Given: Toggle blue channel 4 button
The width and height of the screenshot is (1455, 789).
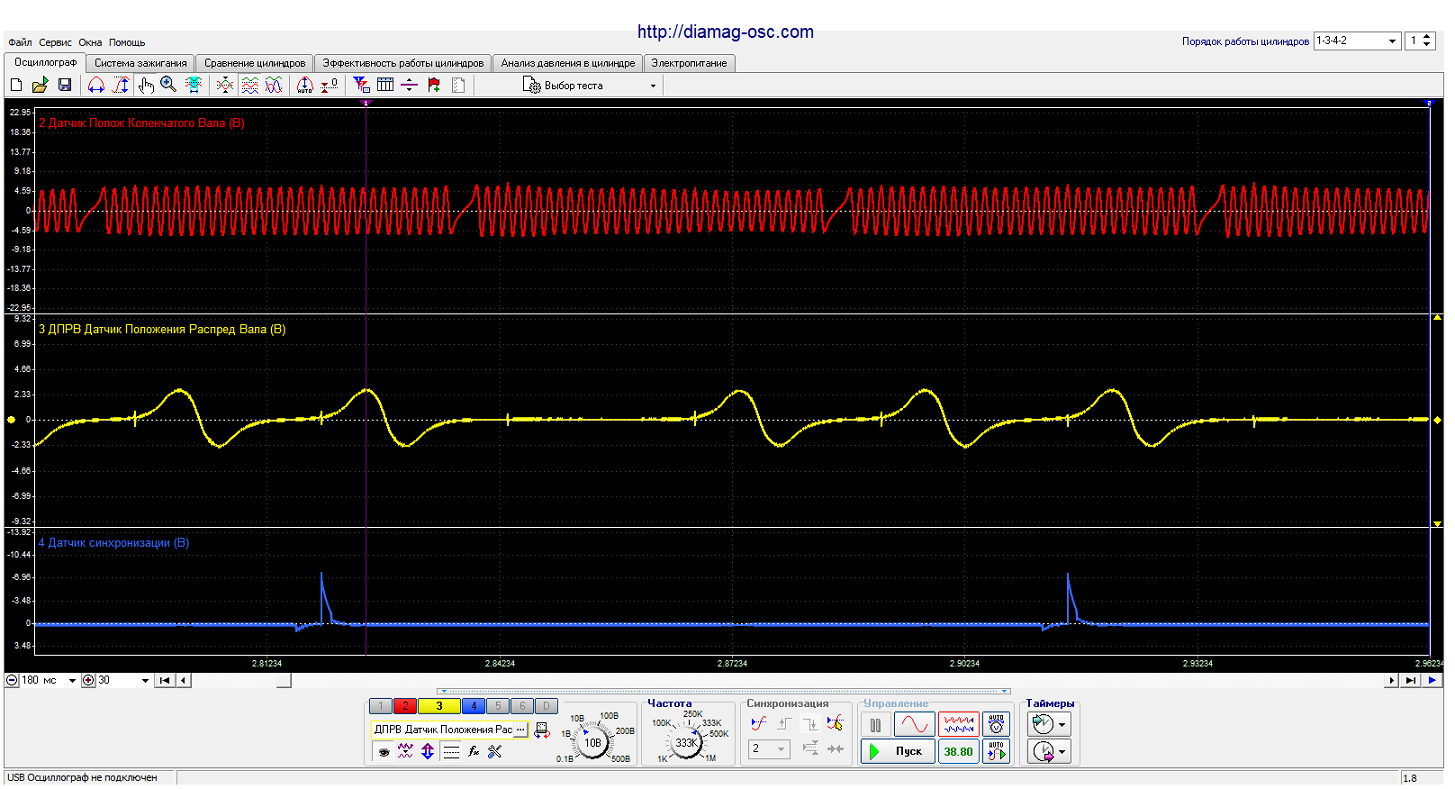Looking at the screenshot, I should [474, 706].
